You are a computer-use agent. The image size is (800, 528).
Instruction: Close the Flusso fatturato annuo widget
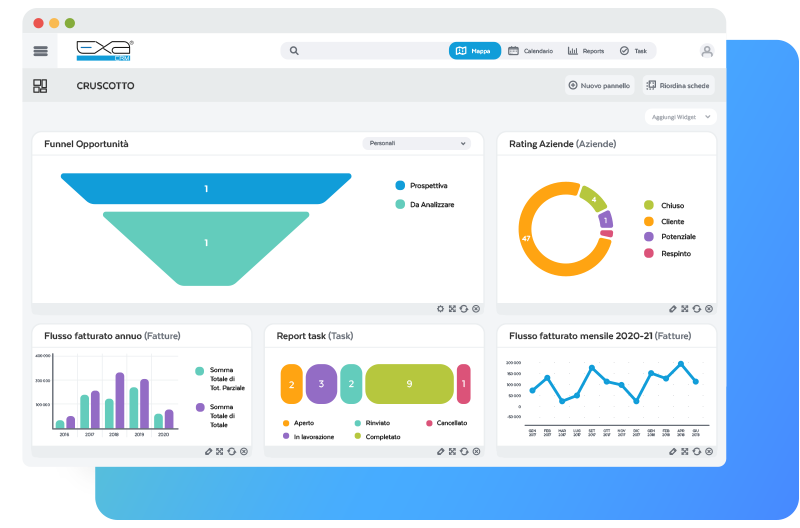coord(243,452)
